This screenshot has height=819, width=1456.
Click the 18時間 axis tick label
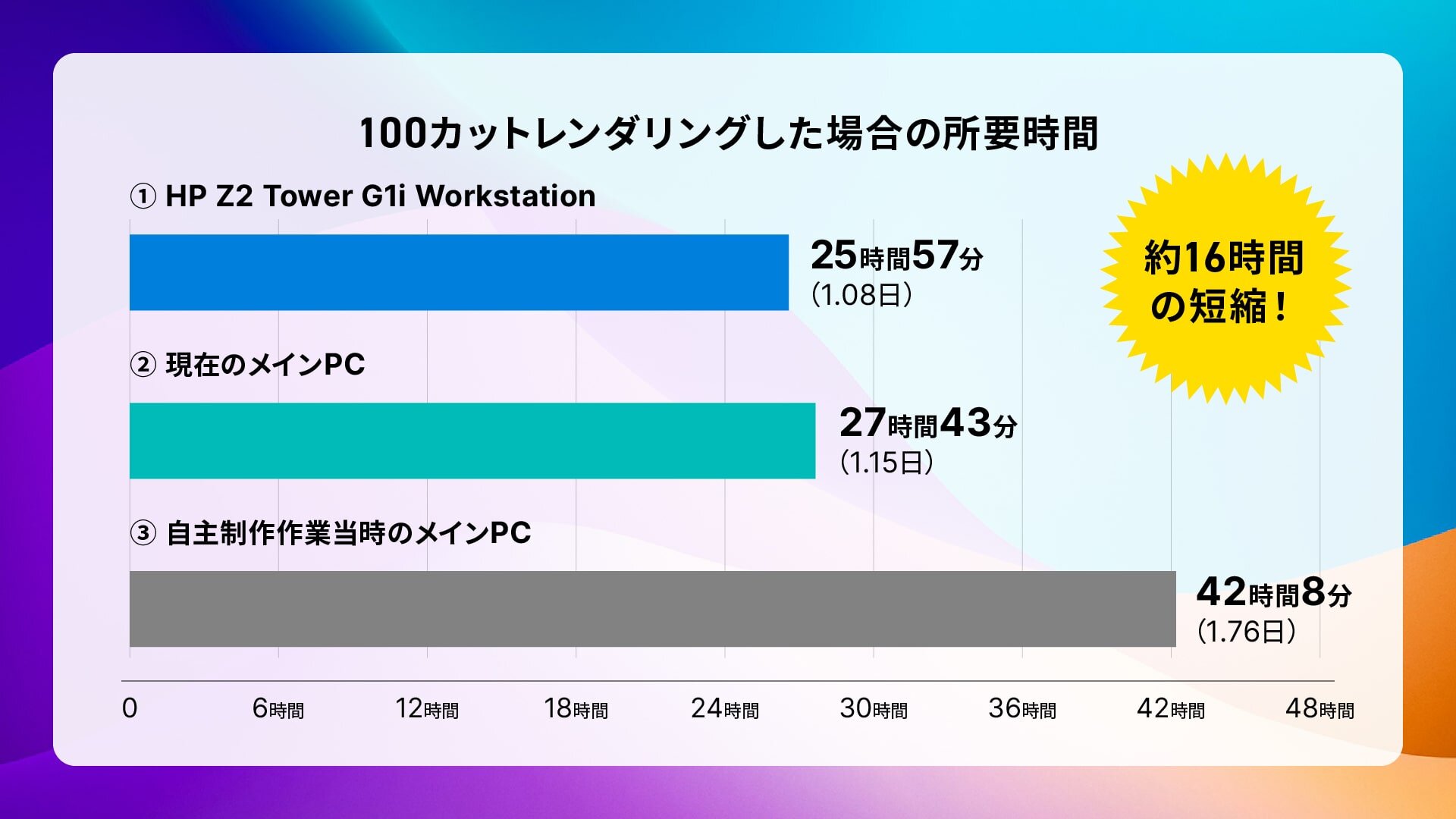pos(576,709)
